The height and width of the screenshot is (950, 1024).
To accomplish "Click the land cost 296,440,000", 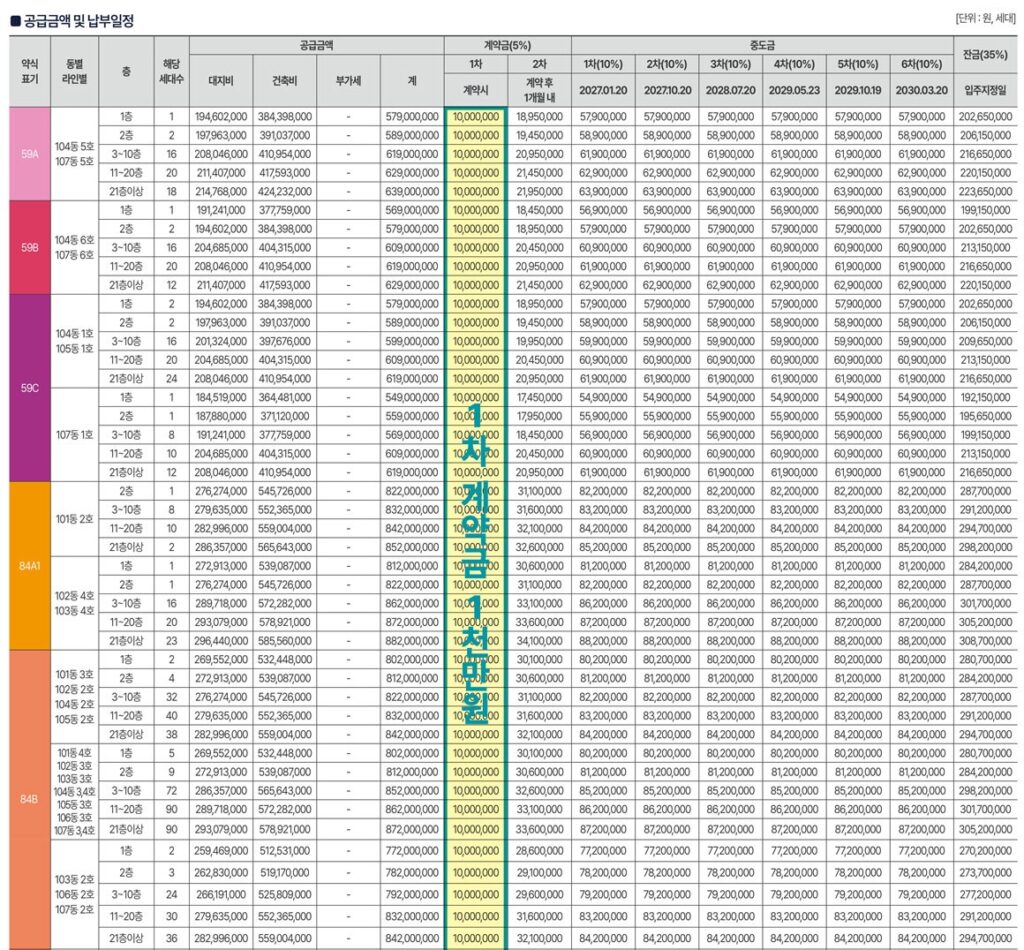I will pos(221,641).
